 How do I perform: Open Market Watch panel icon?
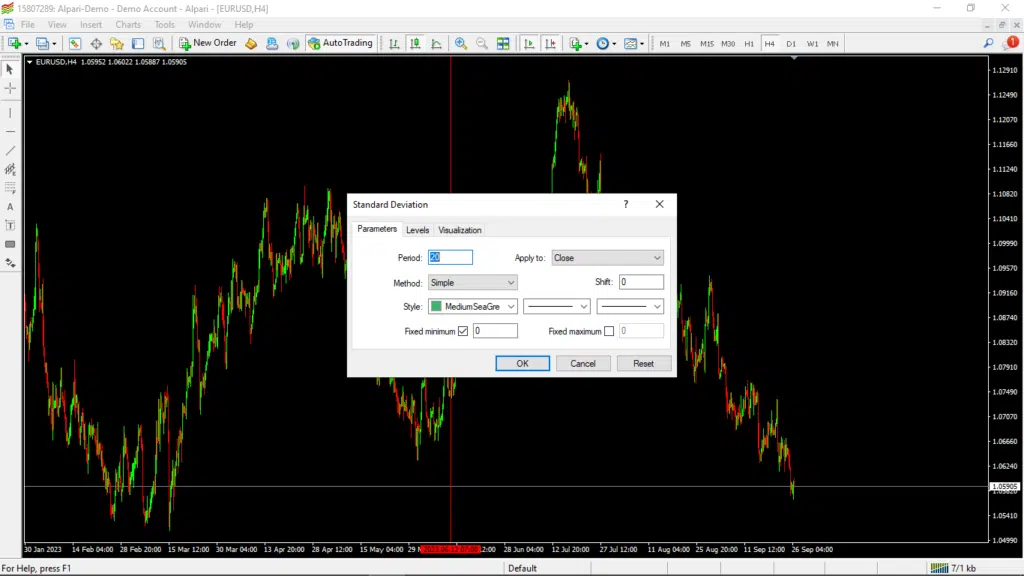click(74, 44)
